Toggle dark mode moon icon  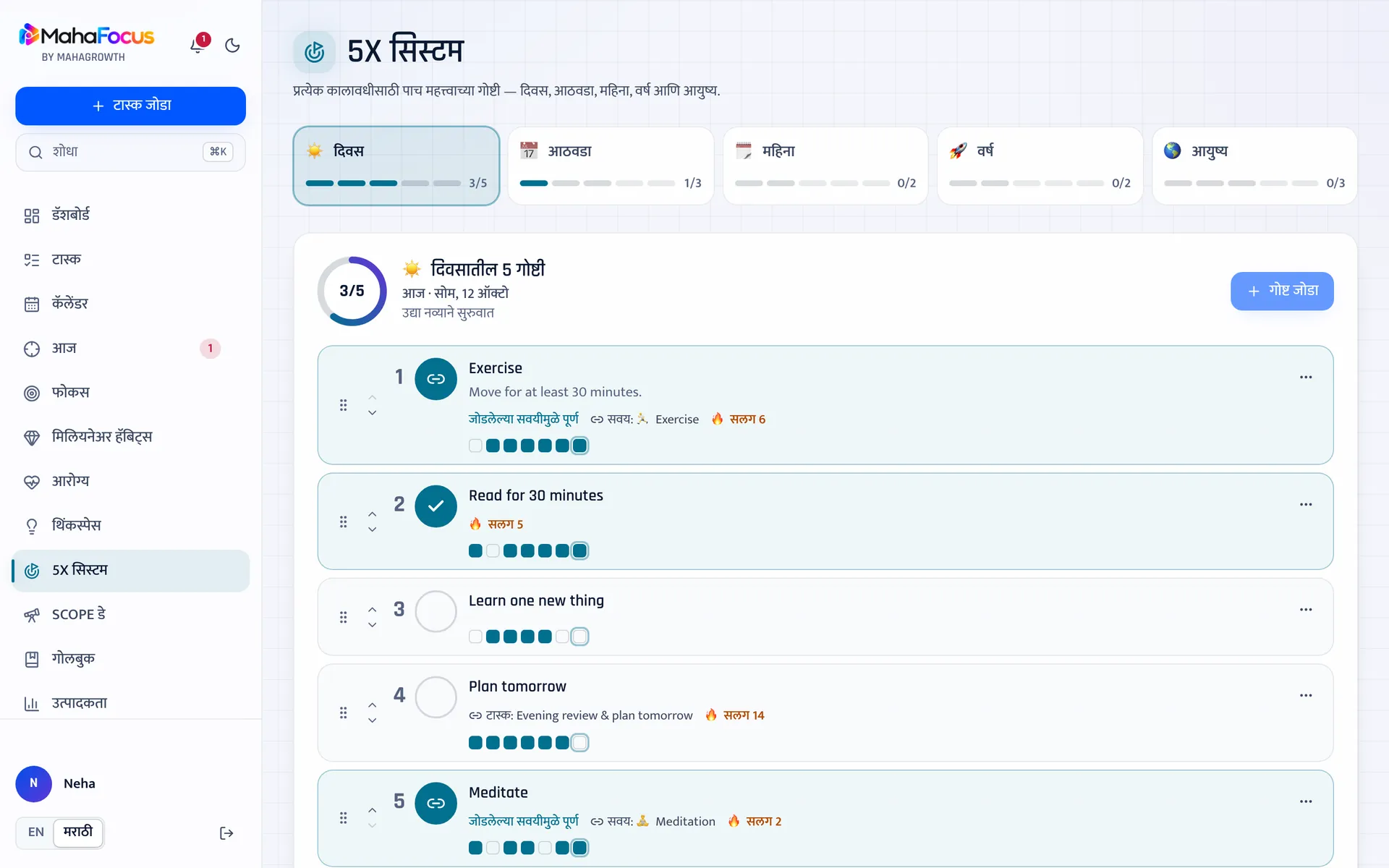(x=232, y=46)
